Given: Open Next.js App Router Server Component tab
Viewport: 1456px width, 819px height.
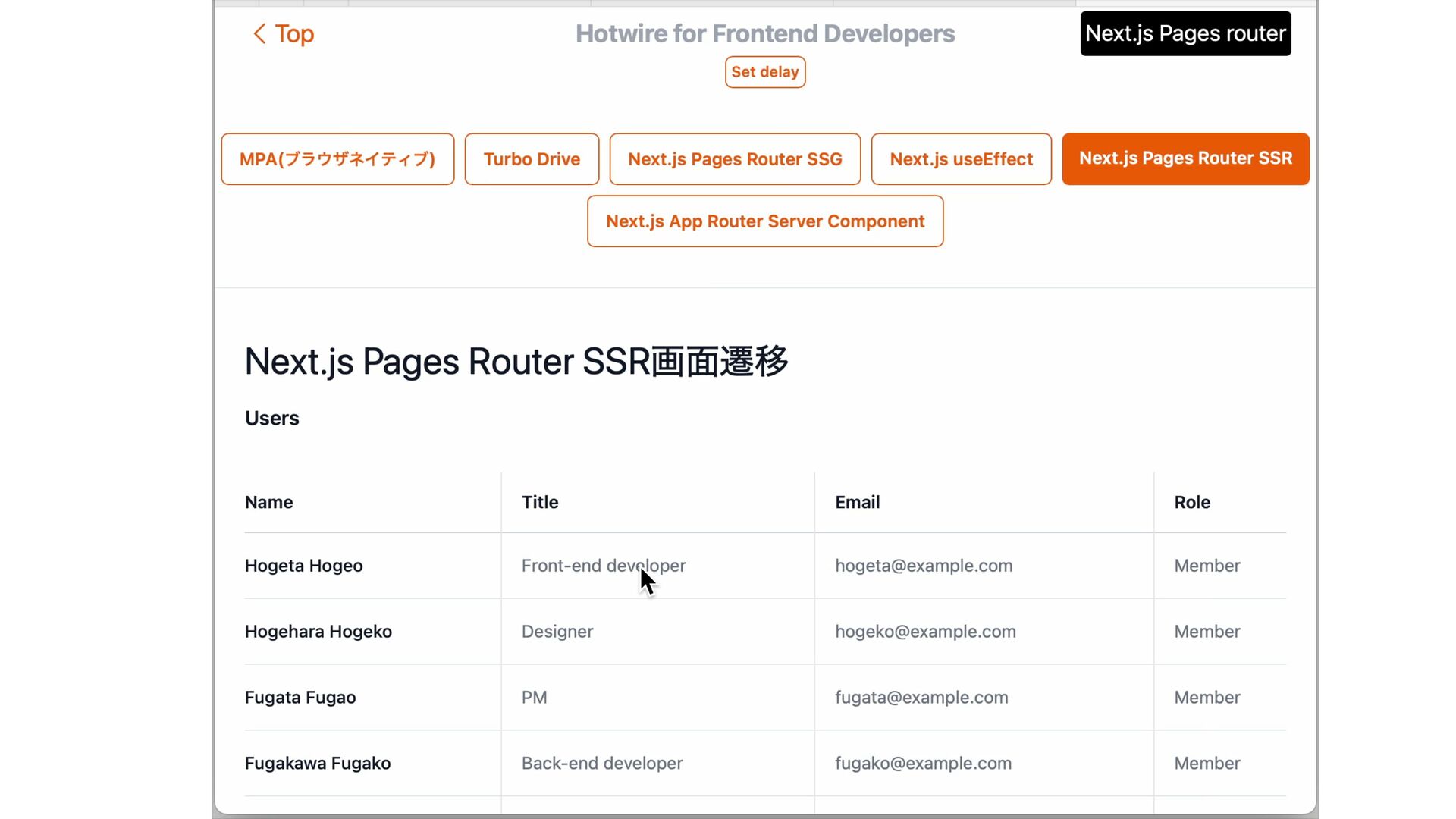Looking at the screenshot, I should tap(765, 221).
